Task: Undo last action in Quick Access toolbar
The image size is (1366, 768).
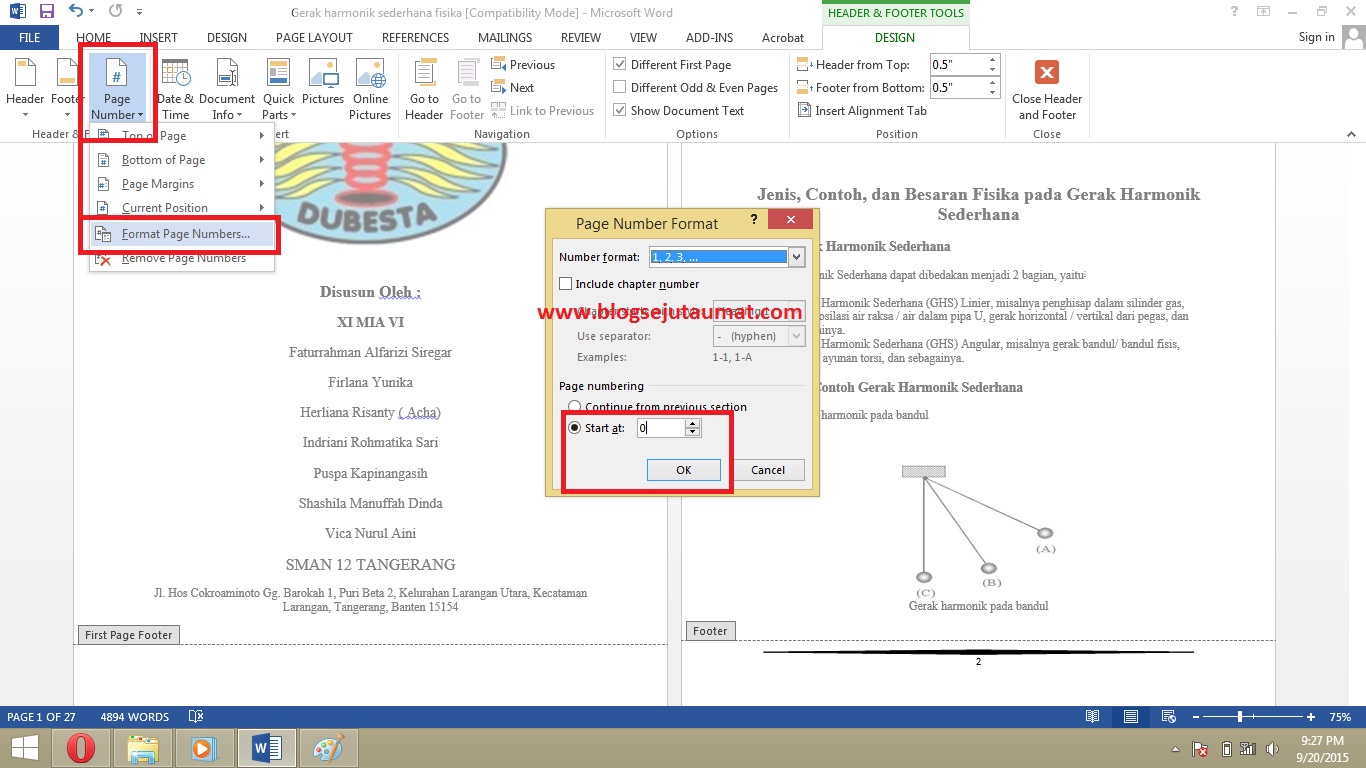Action: click(x=76, y=12)
